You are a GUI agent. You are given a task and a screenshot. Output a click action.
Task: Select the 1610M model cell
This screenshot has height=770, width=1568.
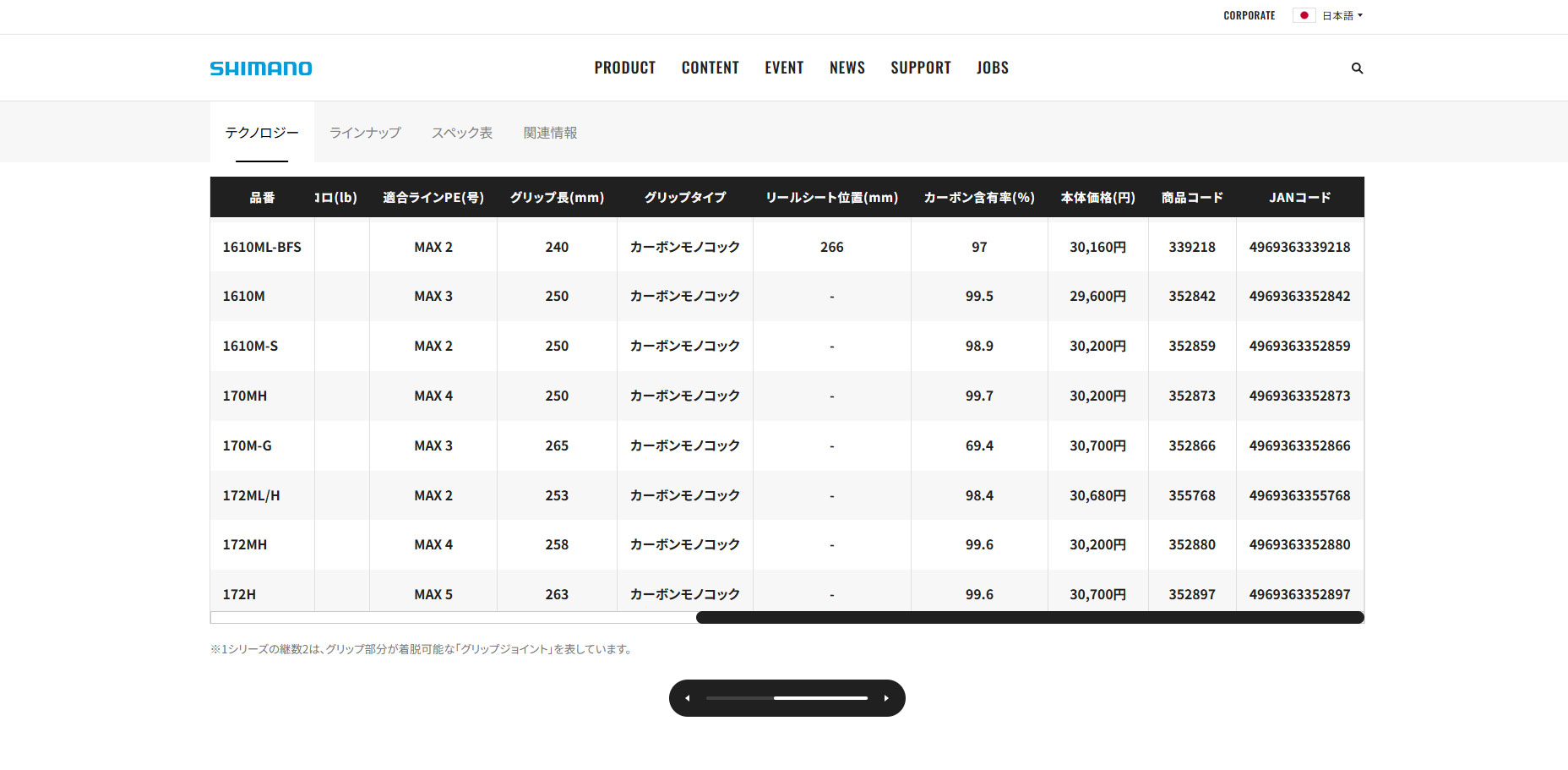click(x=262, y=297)
